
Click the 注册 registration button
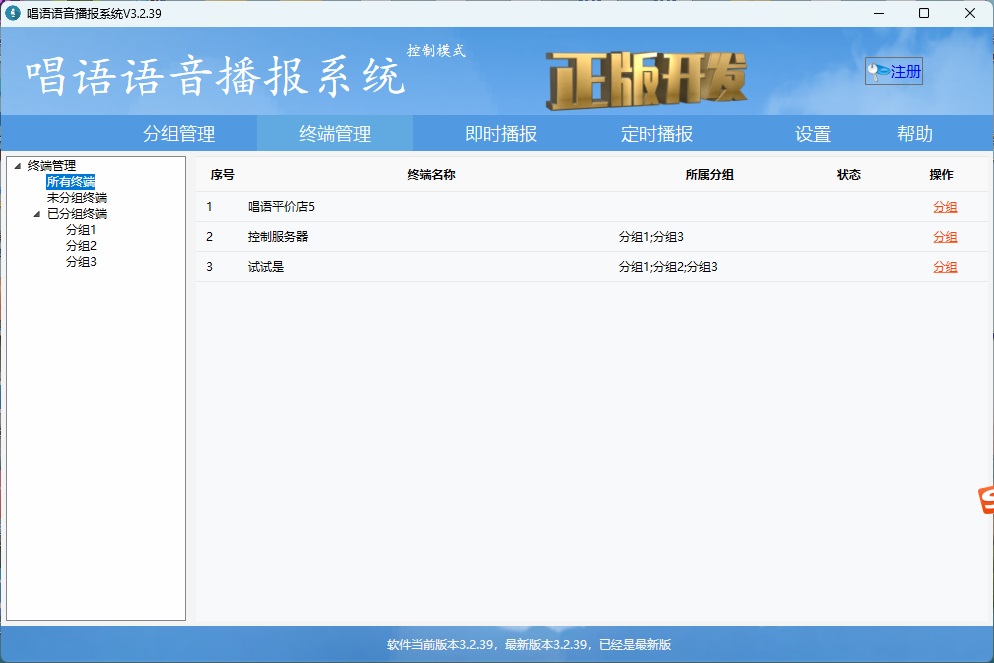coord(896,70)
